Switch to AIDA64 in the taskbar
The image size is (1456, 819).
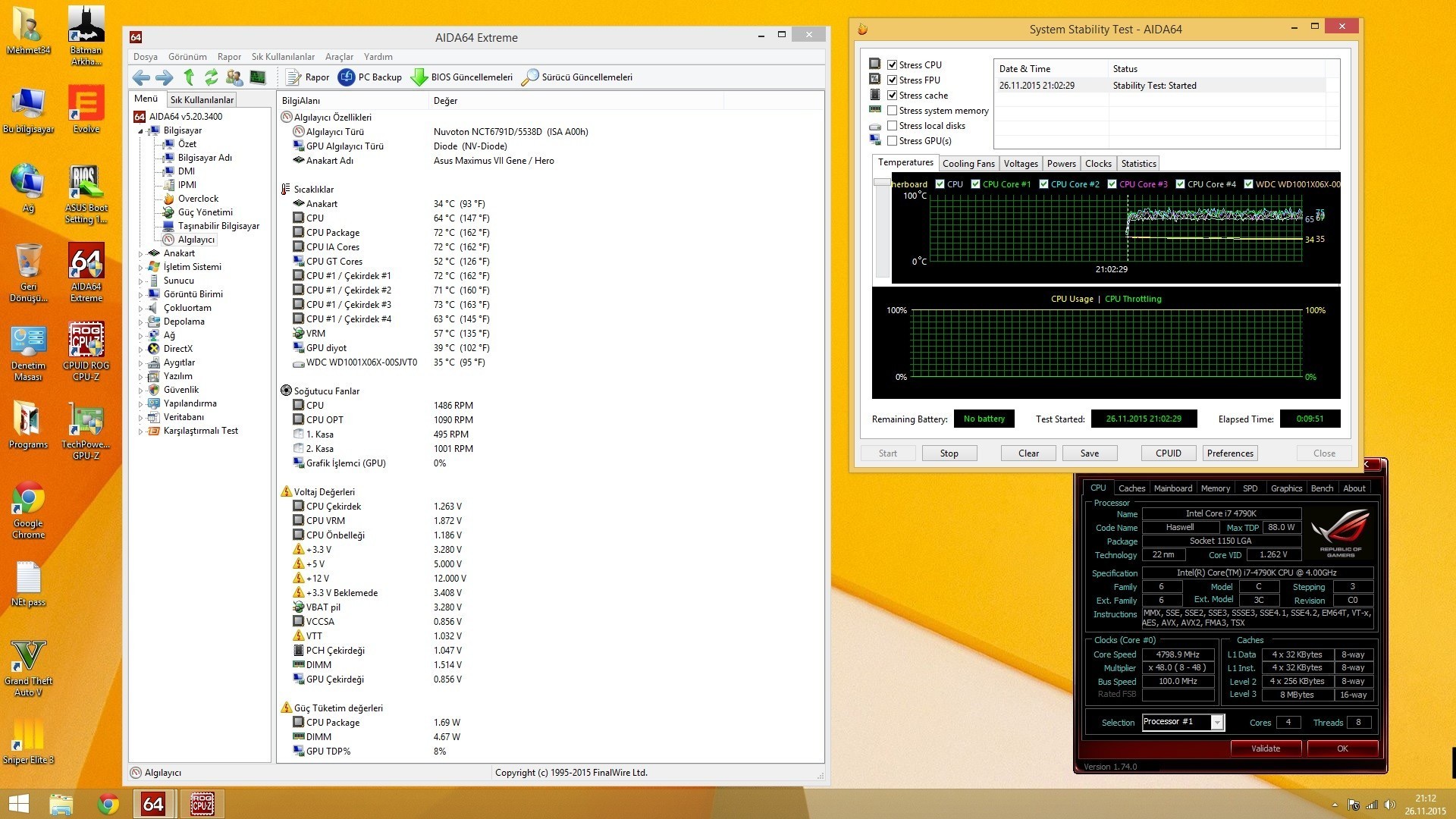click(153, 804)
